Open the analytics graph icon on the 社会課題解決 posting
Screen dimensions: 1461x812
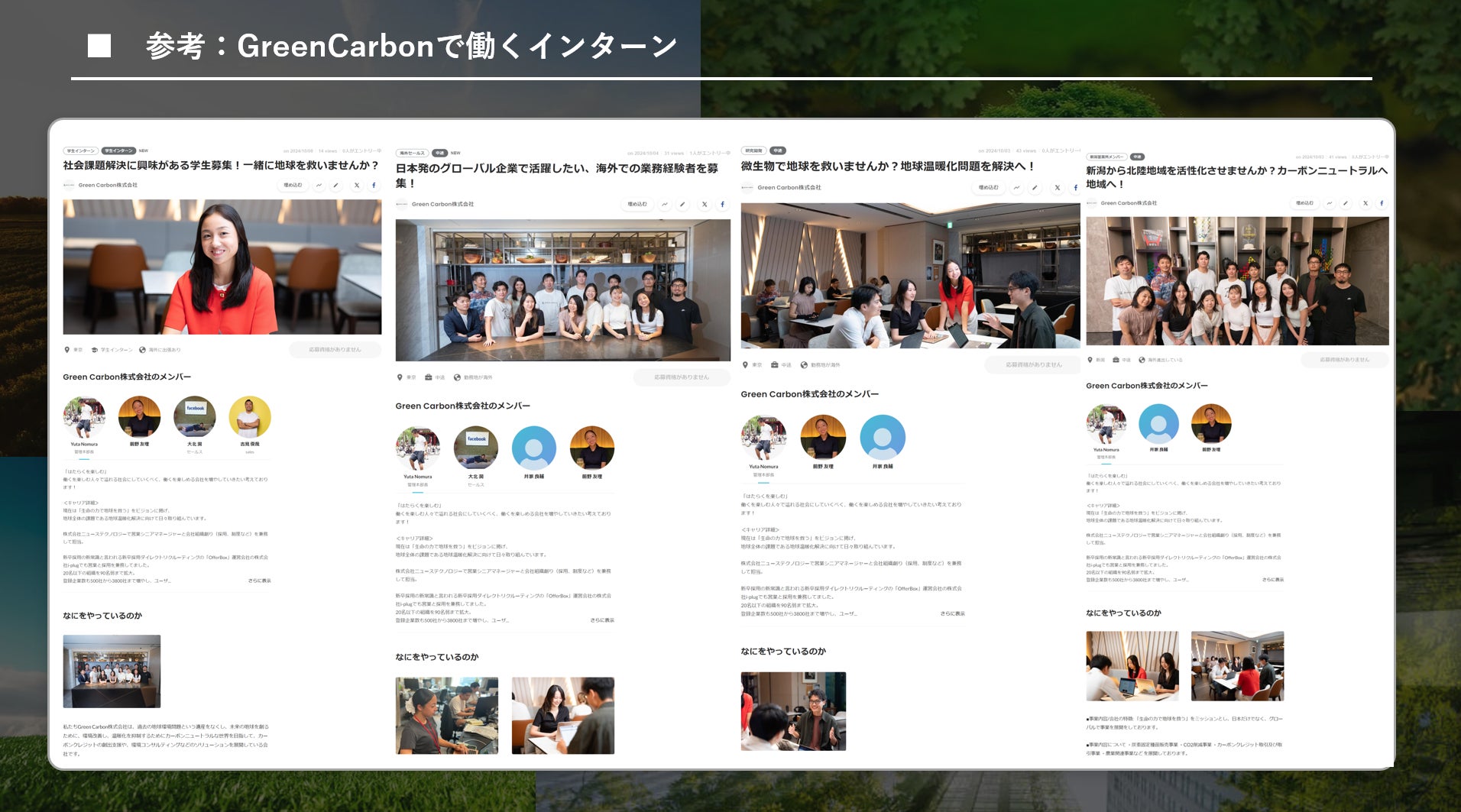(x=319, y=186)
